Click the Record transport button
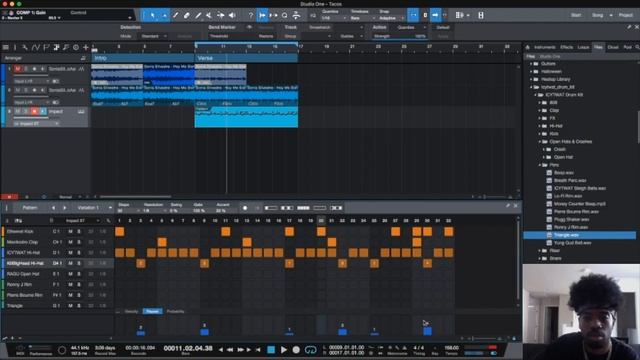This screenshot has height=360, width=640. [x=296, y=350]
